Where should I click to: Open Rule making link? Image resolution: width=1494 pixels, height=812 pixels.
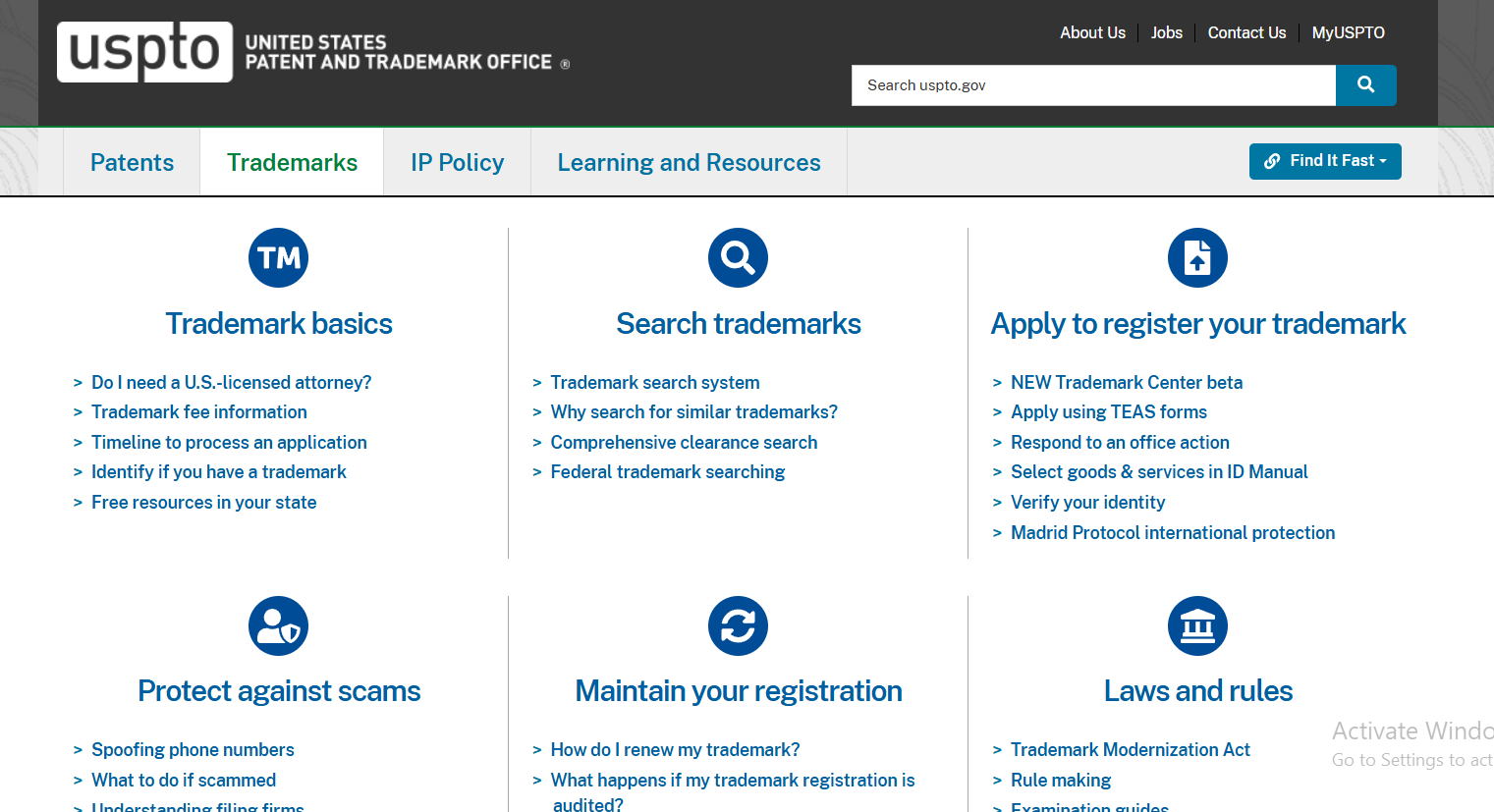pos(1061,781)
